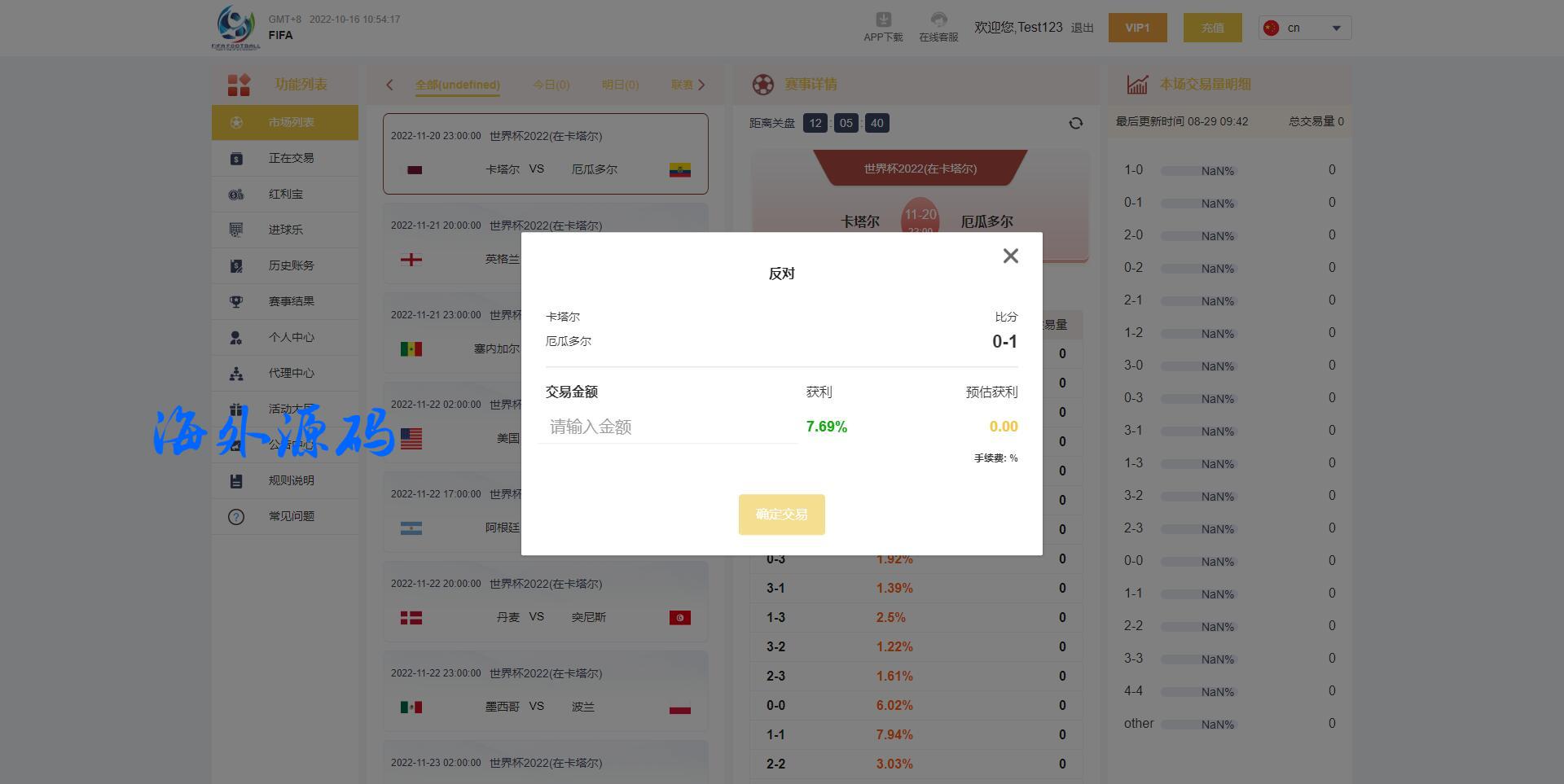Open the cn language dropdown
Screen dimensions: 1564x784
pos(1304,28)
